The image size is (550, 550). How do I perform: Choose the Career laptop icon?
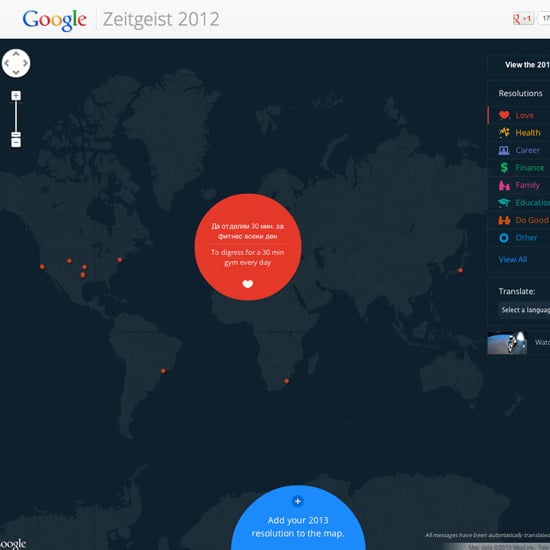504,150
